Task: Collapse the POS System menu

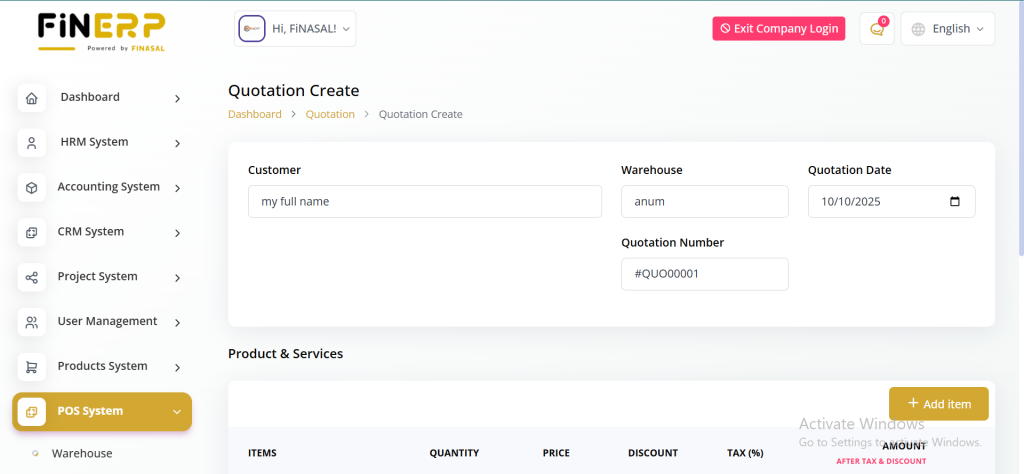Action: pos(176,412)
